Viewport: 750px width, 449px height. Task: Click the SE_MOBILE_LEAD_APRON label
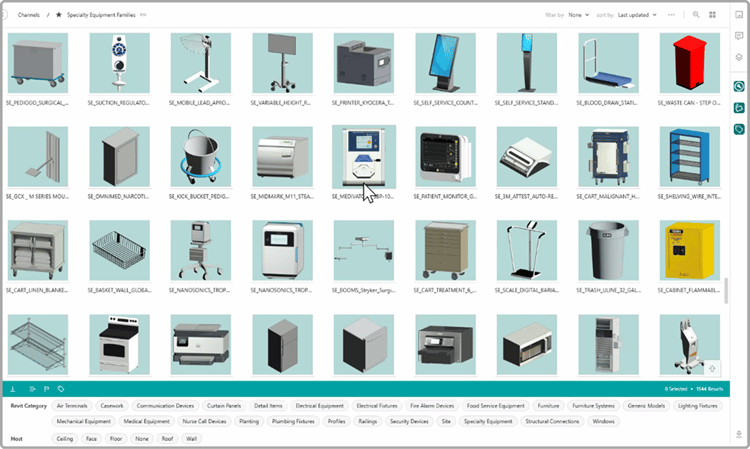199,103
